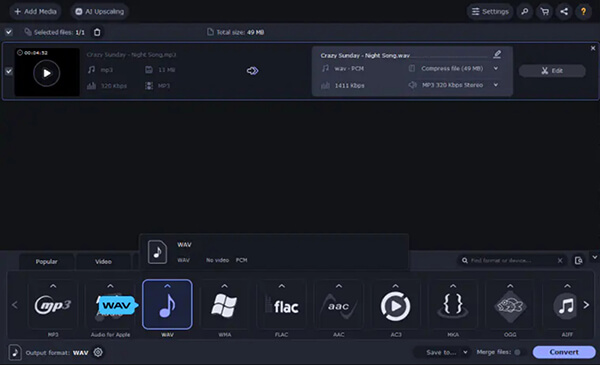
Task: Toggle the Crazy Sunday file checkbox
Action: point(9,71)
